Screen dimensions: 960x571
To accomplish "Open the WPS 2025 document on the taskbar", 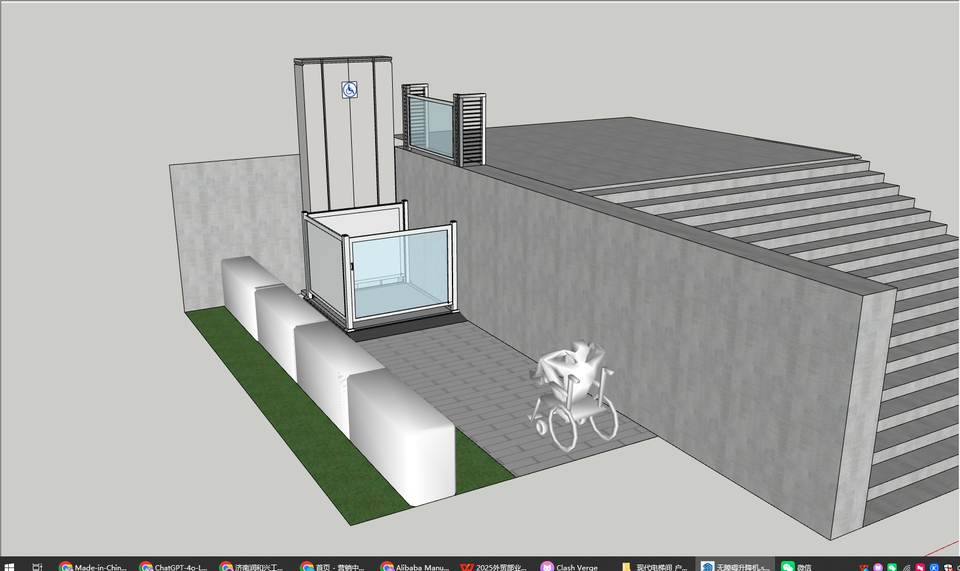I will (x=495, y=567).
